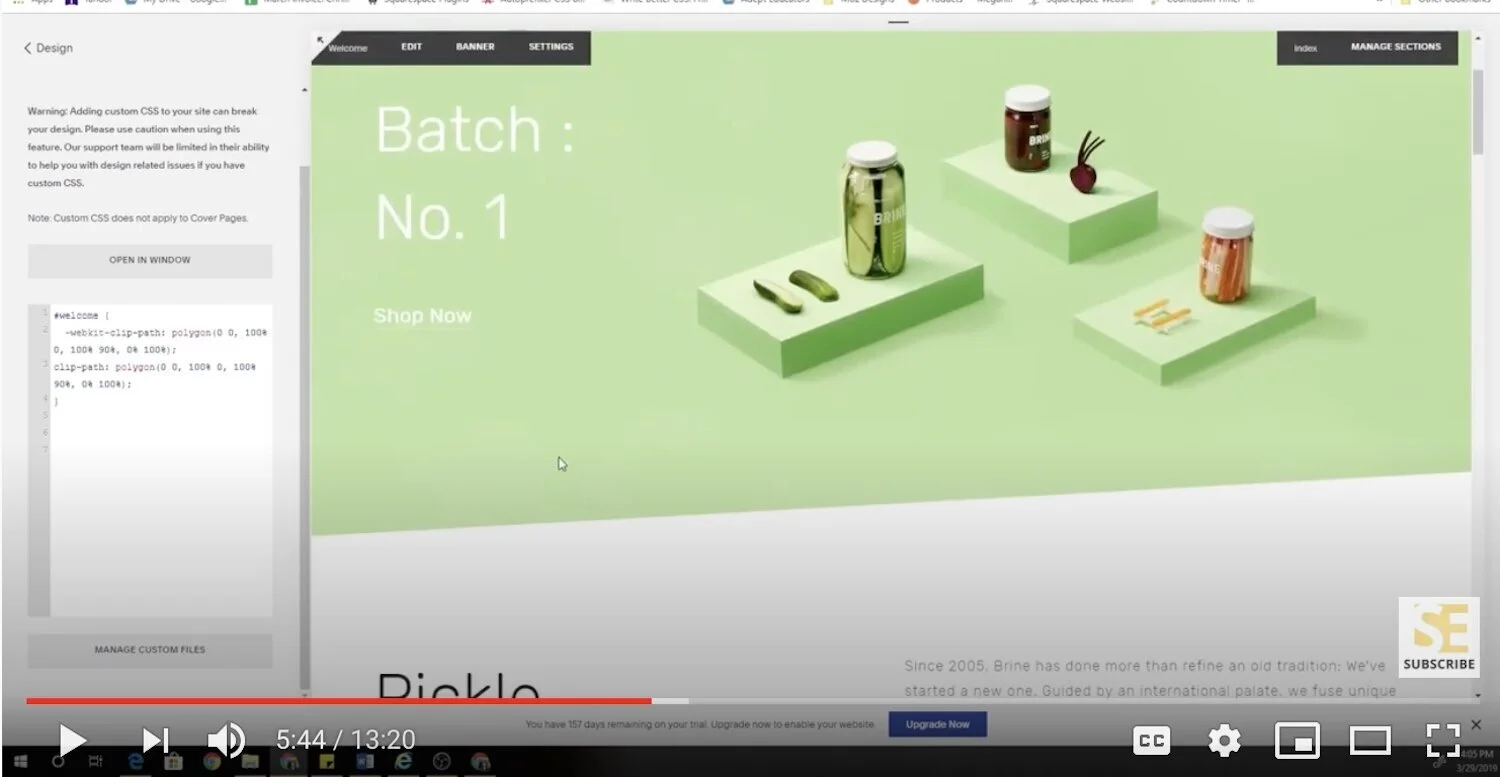Image resolution: width=1500 pixels, height=777 pixels.
Task: Click the custom CSS warning text
Action: 149,147
